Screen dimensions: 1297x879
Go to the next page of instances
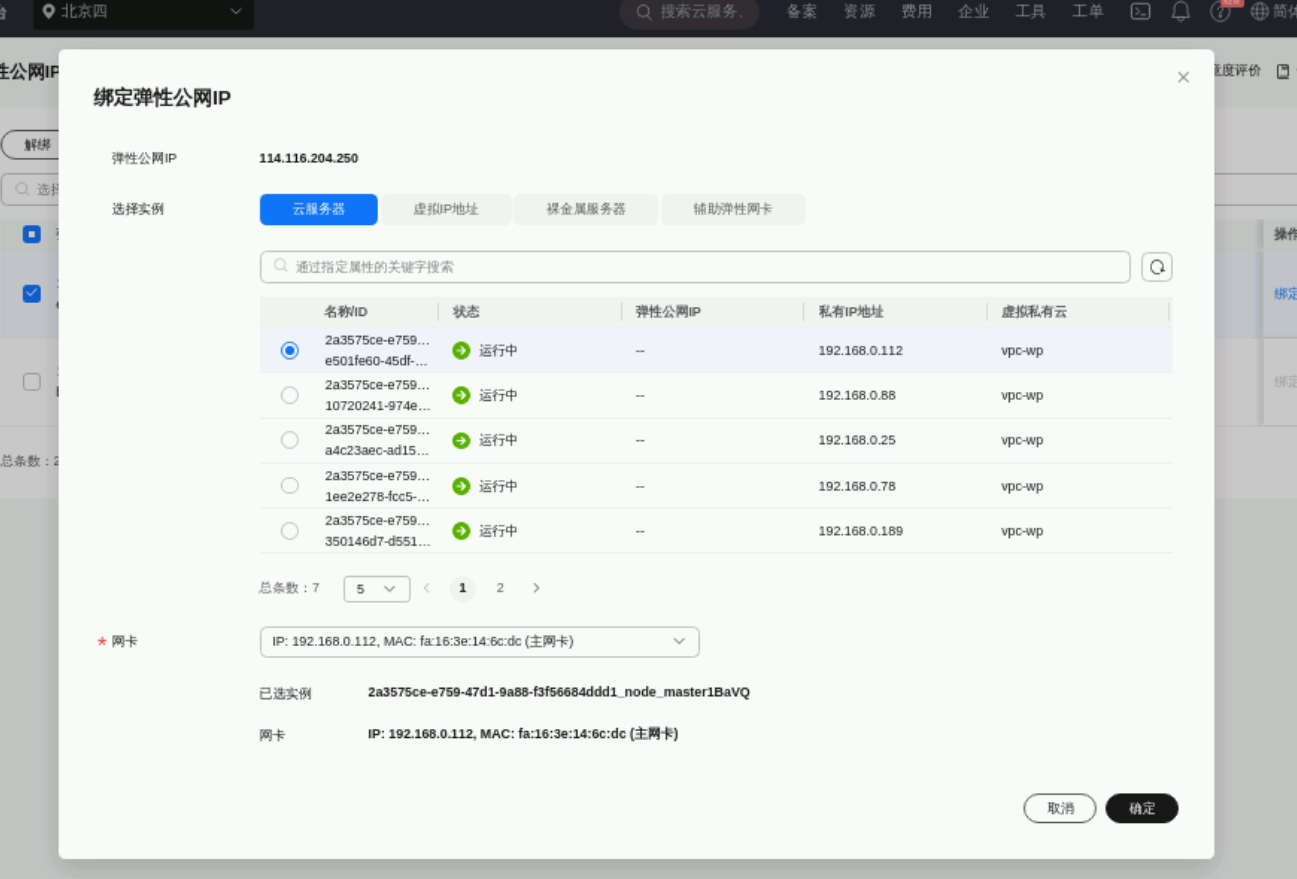[x=536, y=588]
